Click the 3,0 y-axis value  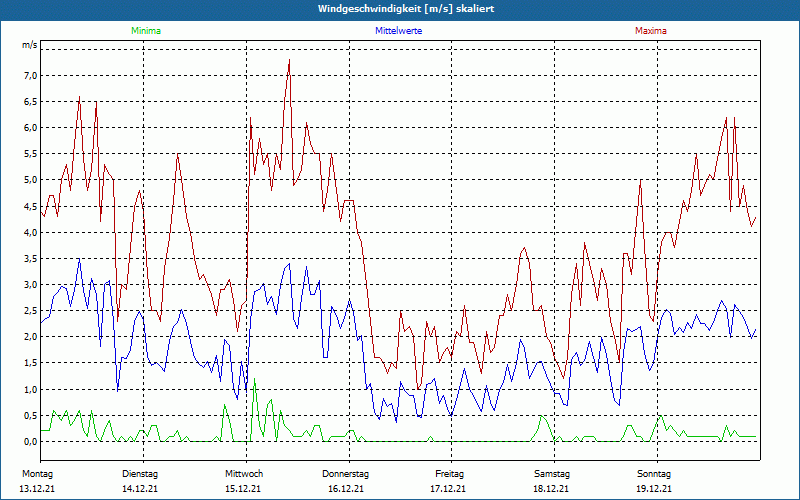[x=31, y=284]
